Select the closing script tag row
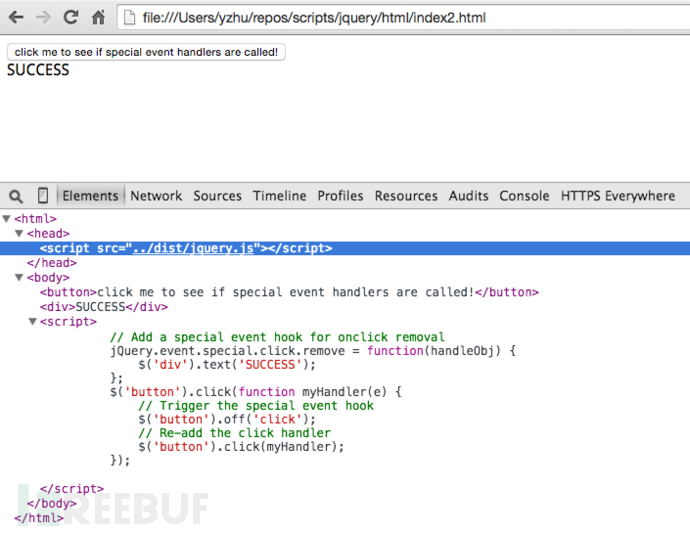690x533 pixels. [x=72, y=489]
